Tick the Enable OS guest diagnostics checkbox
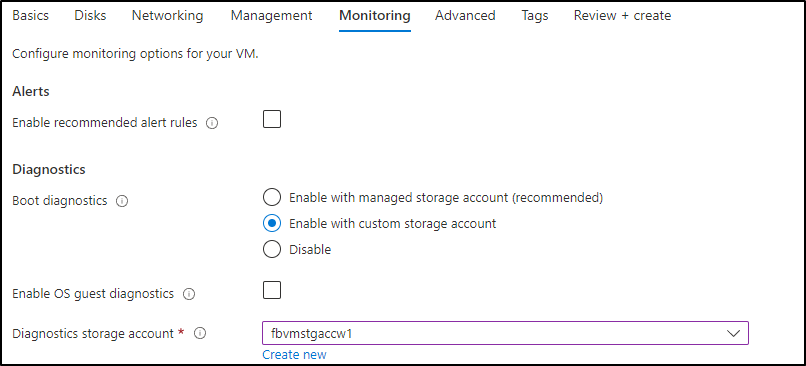The width and height of the screenshot is (806, 366). (x=272, y=290)
